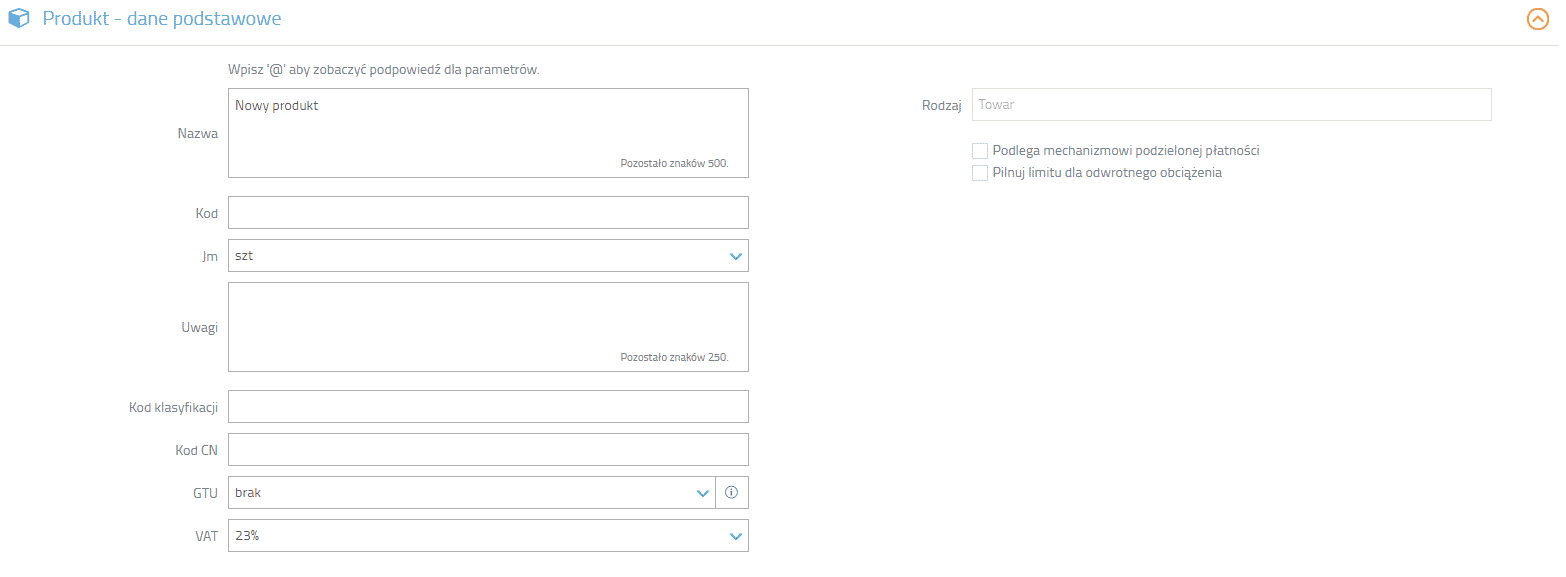The image size is (1566, 577).
Task: Focus the Kod CN input field
Action: pos(488,450)
